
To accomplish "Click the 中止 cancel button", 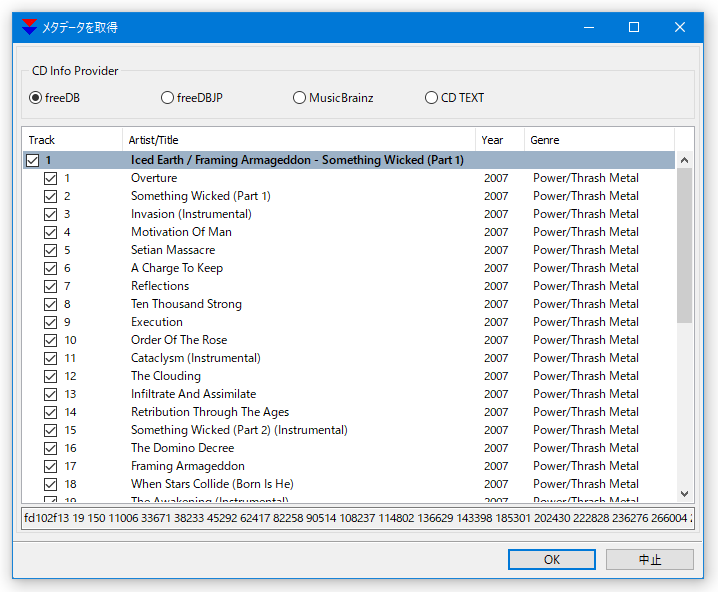I will pyautogui.click(x=650, y=559).
